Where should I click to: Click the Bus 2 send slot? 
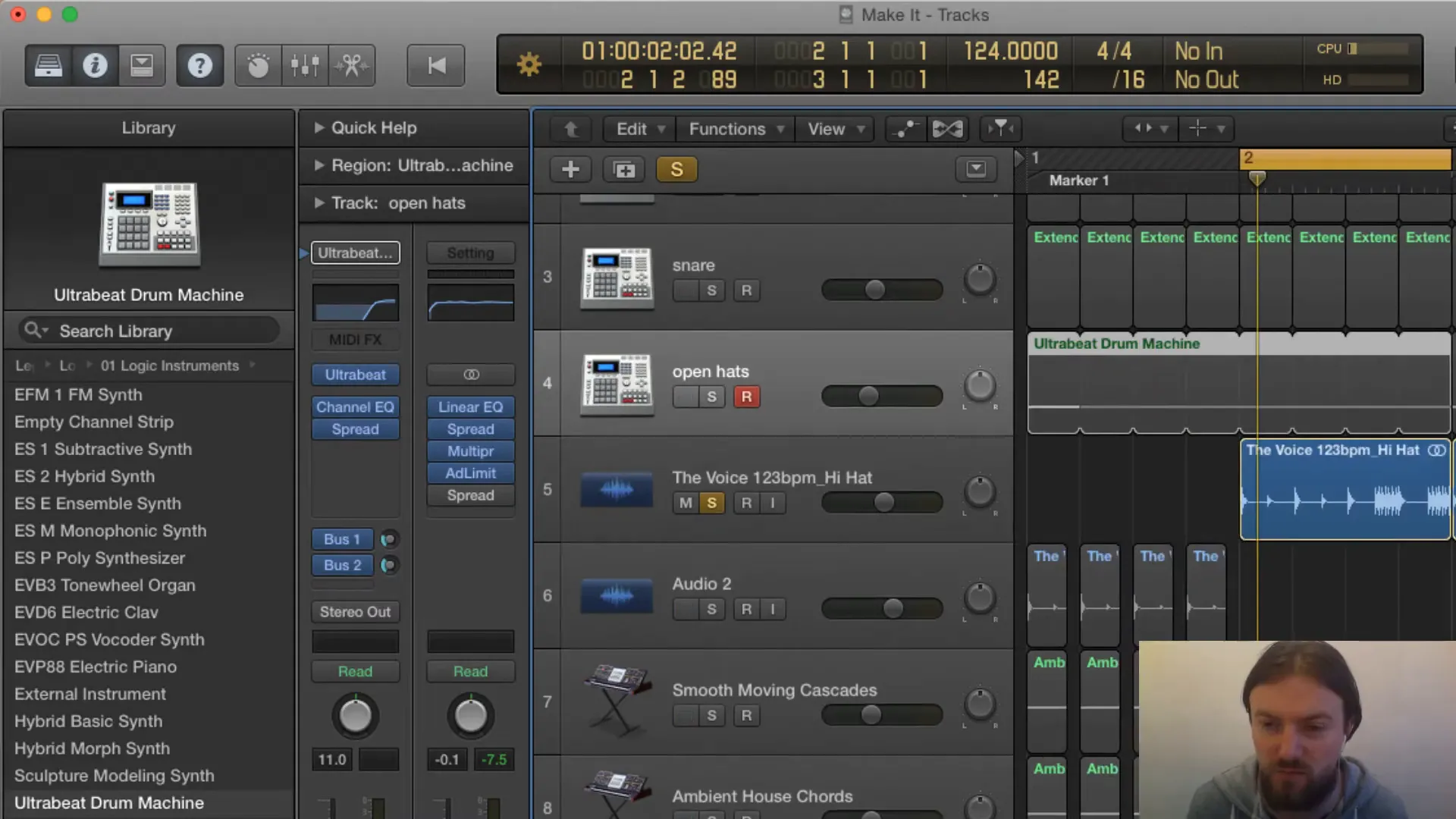pos(342,565)
